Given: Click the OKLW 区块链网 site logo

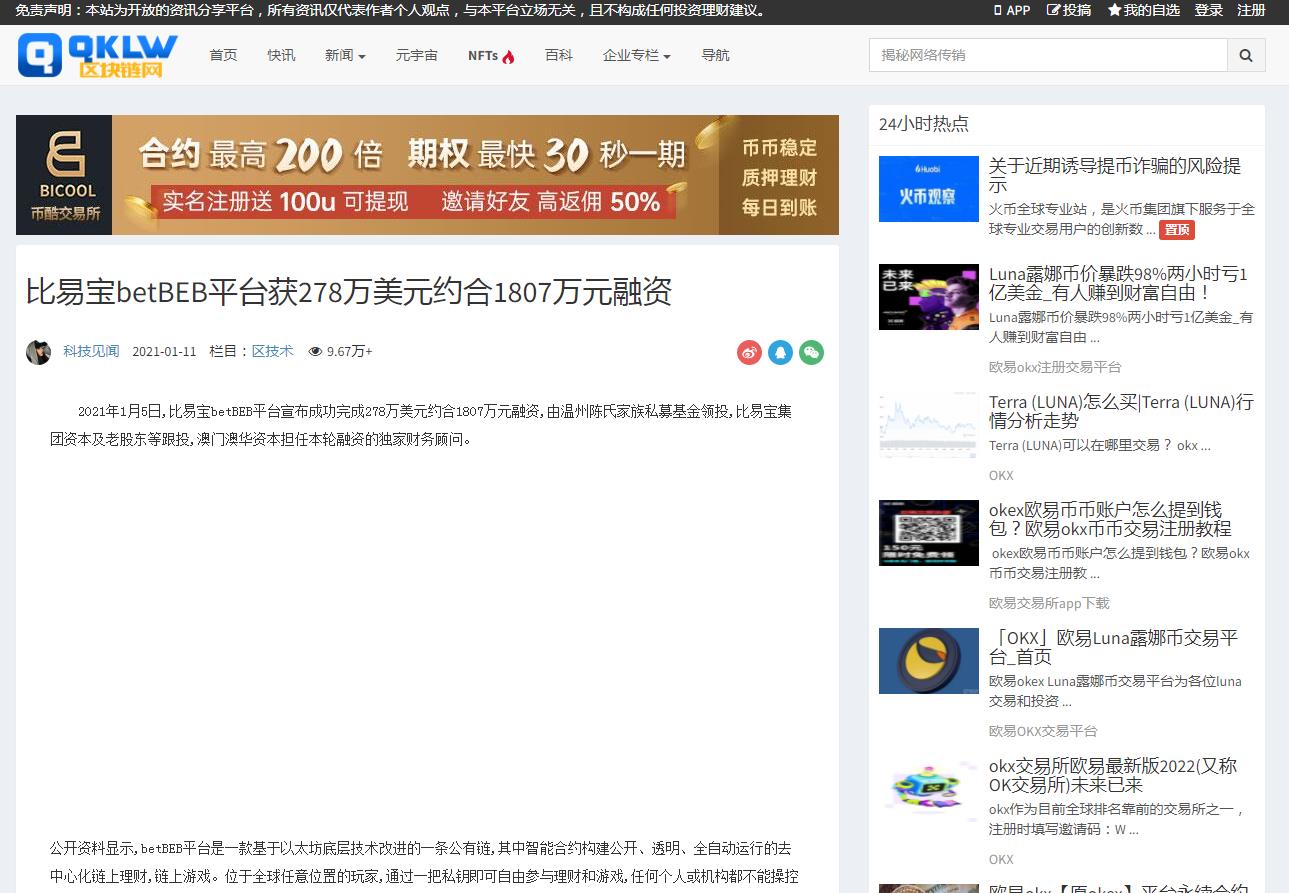Looking at the screenshot, I should [x=98, y=55].
